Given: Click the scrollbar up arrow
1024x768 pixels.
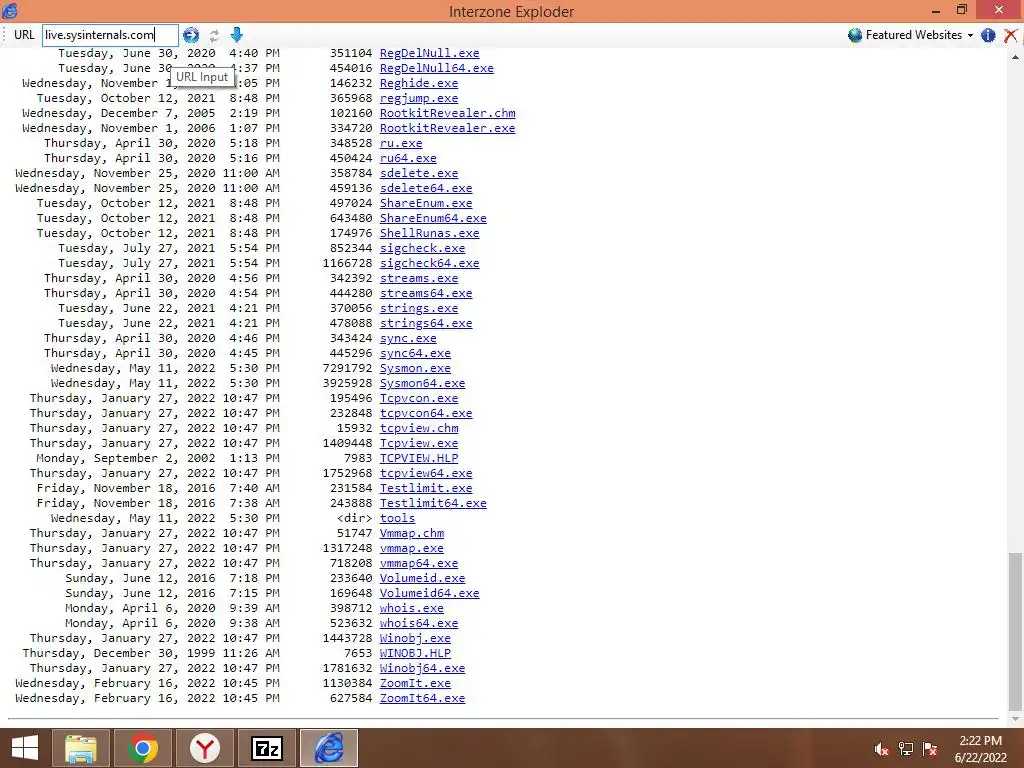Looking at the screenshot, I should (x=1015, y=57).
